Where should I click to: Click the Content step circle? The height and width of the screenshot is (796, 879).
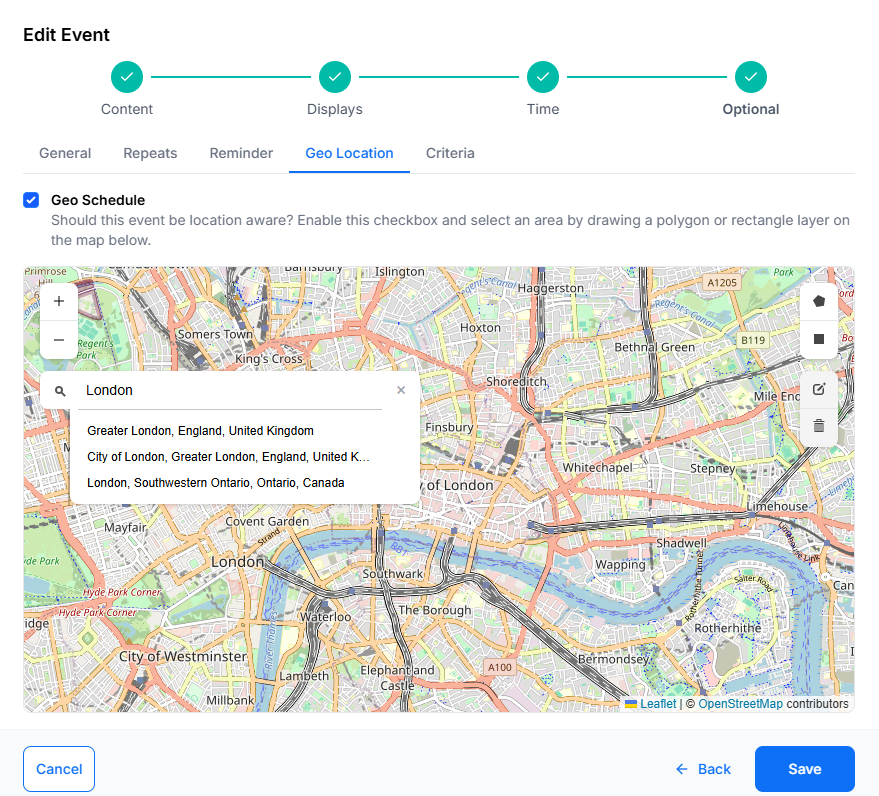click(x=127, y=77)
